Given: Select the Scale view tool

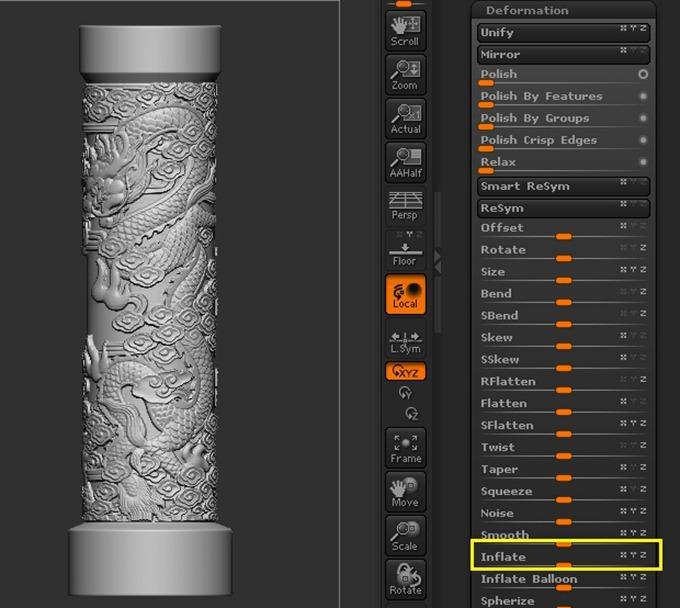Looking at the screenshot, I should (x=405, y=535).
